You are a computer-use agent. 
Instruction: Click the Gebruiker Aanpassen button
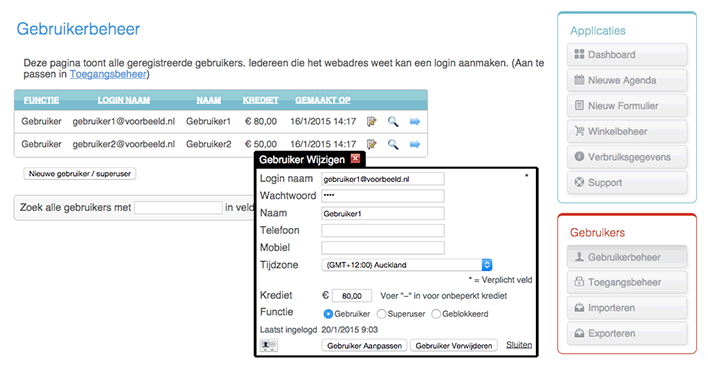coord(364,346)
